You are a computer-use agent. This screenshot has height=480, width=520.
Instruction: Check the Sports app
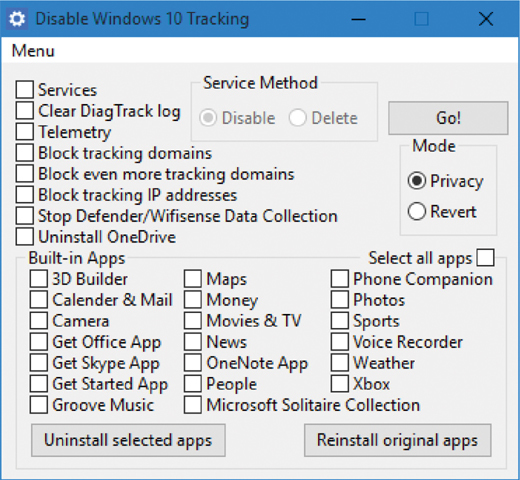click(340, 320)
